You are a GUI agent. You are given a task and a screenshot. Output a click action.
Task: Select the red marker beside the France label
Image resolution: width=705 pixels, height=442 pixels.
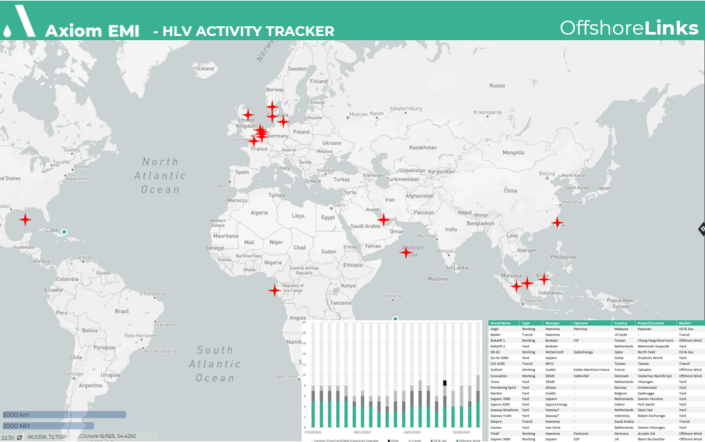pos(254,141)
